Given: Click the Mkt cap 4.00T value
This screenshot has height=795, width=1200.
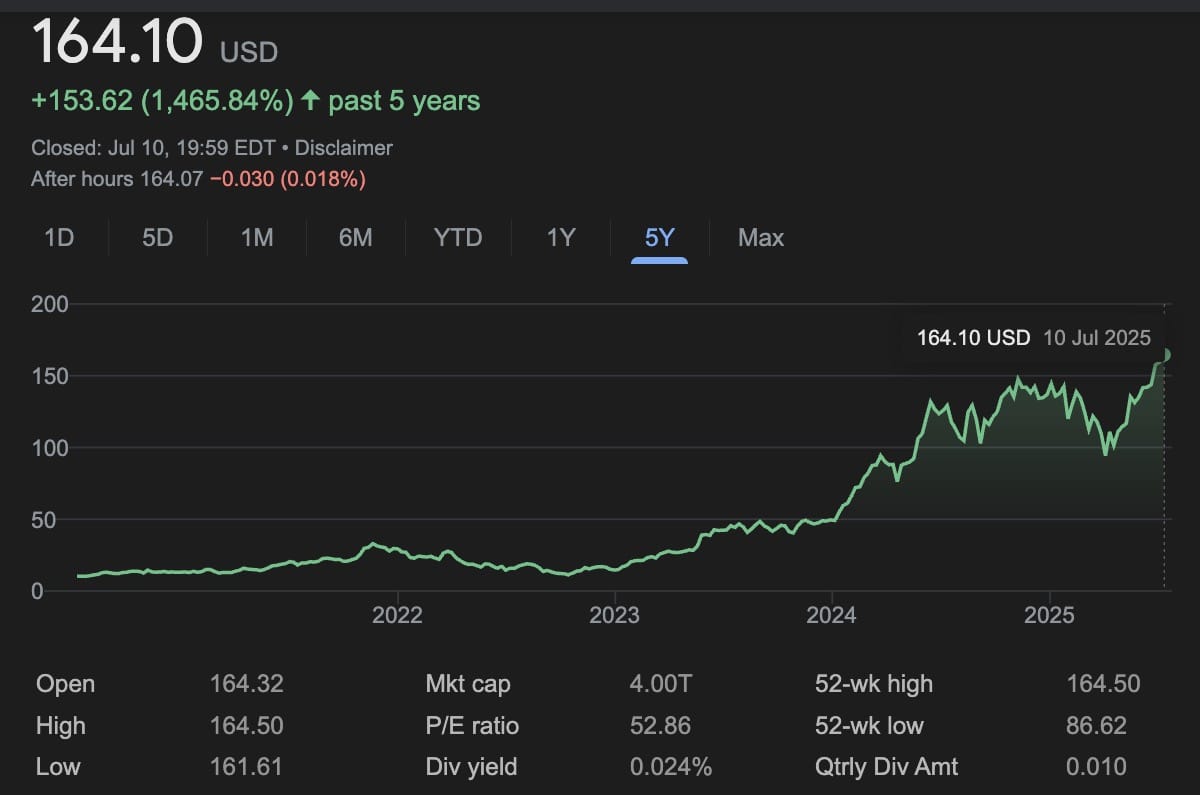Looking at the screenshot, I should 661,684.
